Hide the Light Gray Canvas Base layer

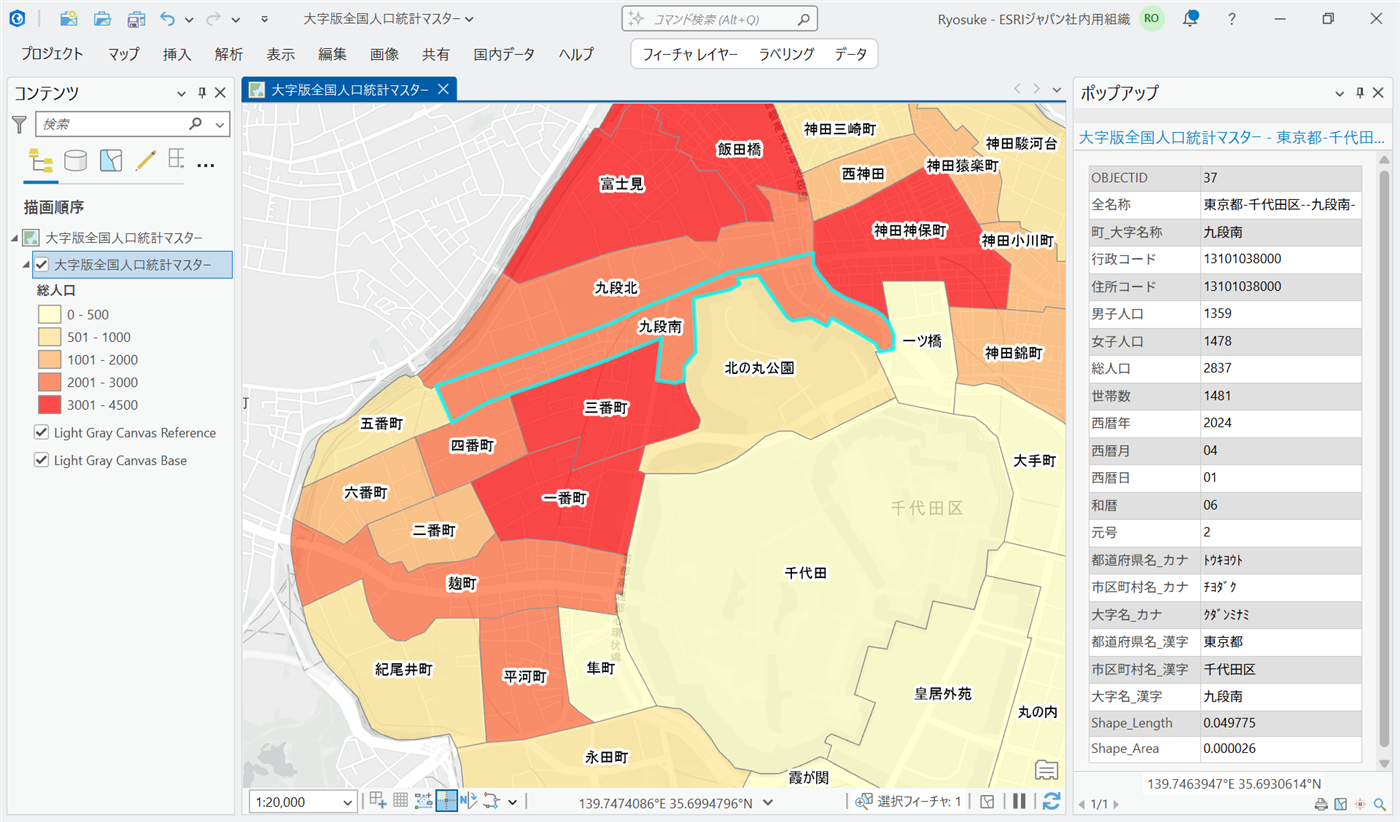[x=42, y=461]
